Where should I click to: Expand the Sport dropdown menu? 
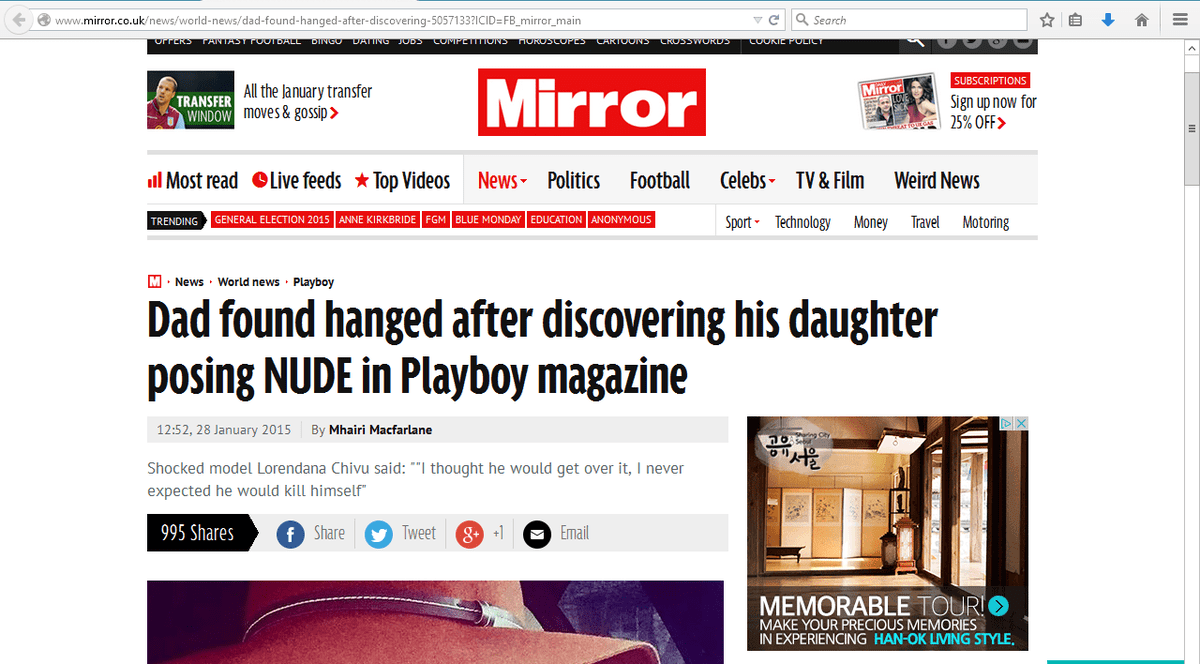point(743,222)
